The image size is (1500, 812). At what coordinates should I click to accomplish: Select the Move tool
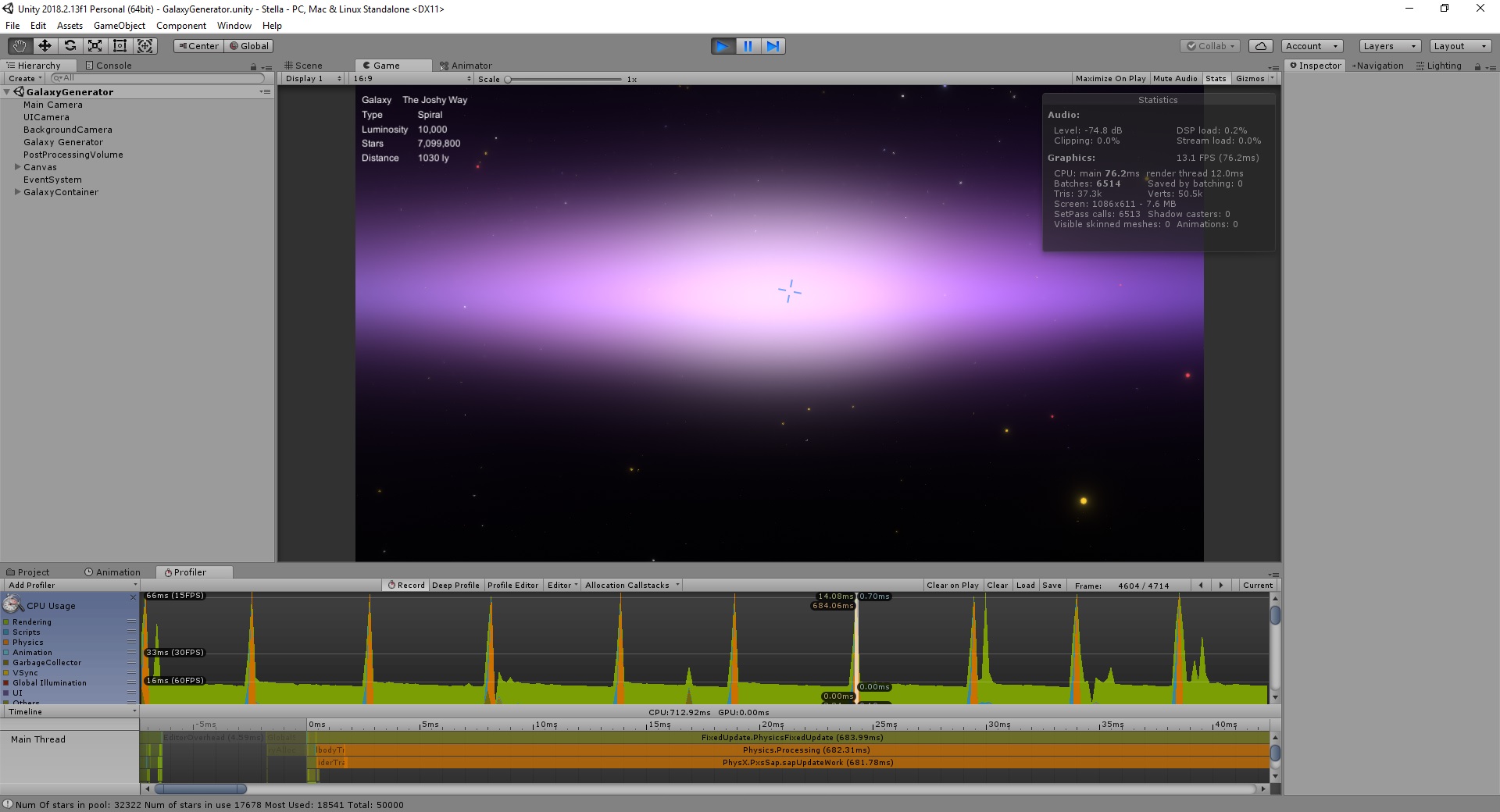point(45,46)
